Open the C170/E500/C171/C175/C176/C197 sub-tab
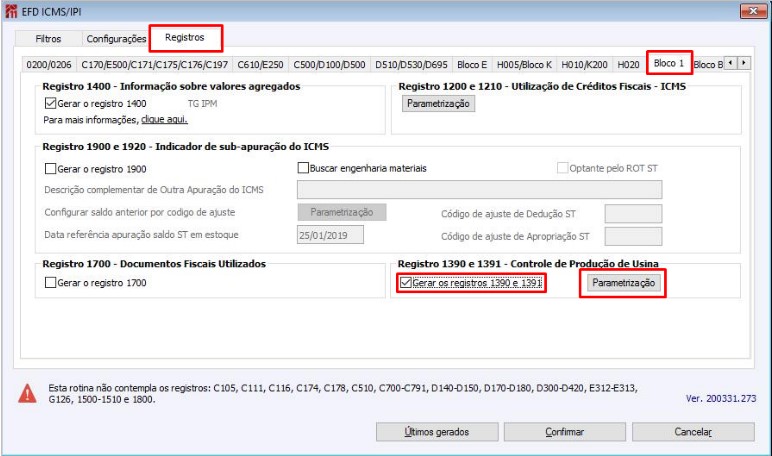The image size is (772, 456). pyautogui.click(x=155, y=65)
